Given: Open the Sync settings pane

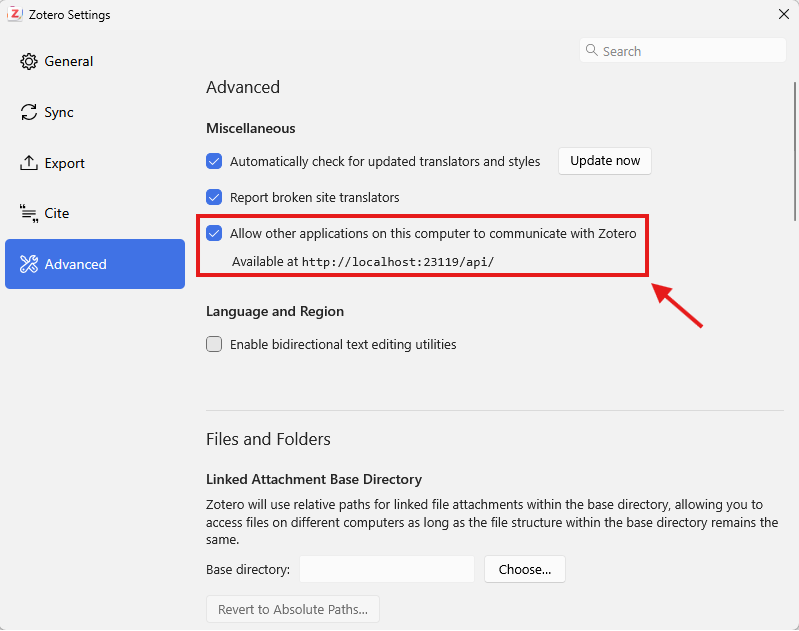Looking at the screenshot, I should tap(95, 112).
